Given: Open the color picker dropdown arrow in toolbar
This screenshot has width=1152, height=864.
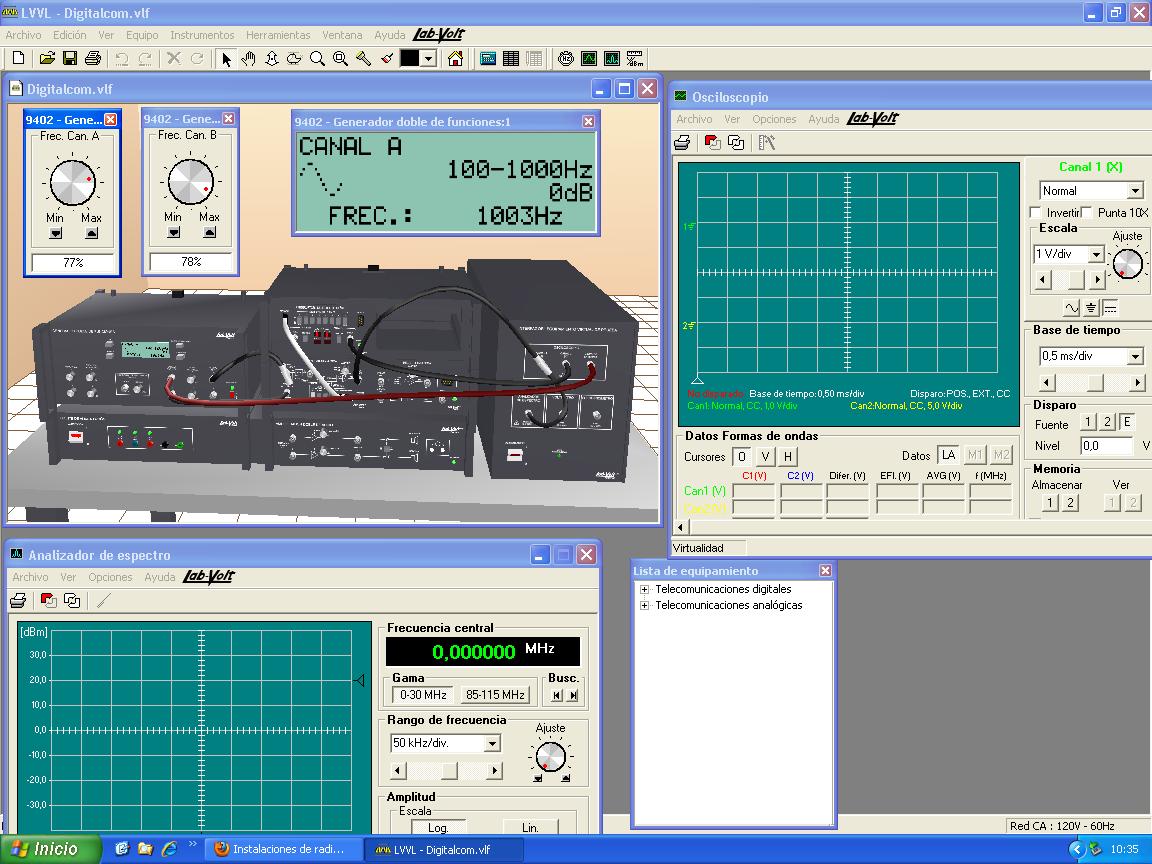Looking at the screenshot, I should click(x=429, y=59).
